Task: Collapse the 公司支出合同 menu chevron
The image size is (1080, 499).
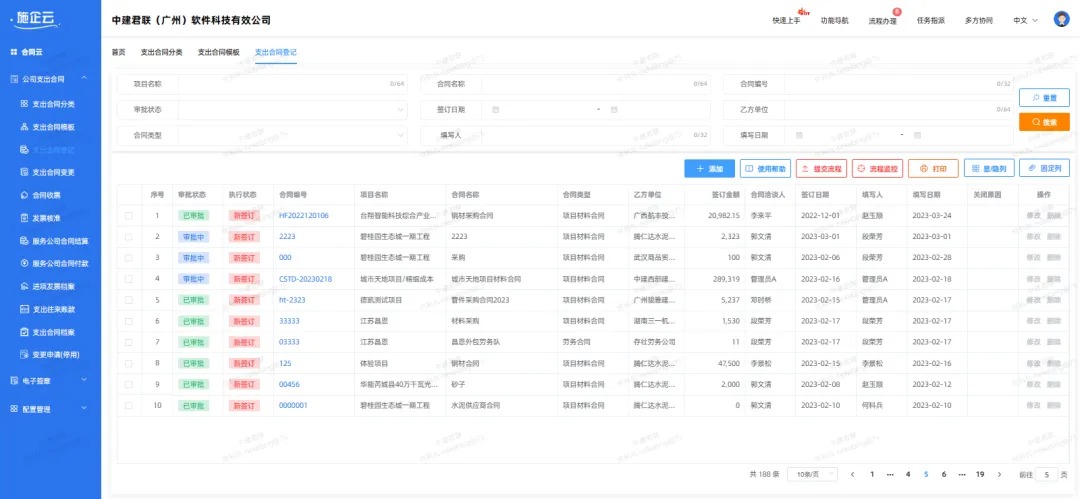Action: [84, 79]
